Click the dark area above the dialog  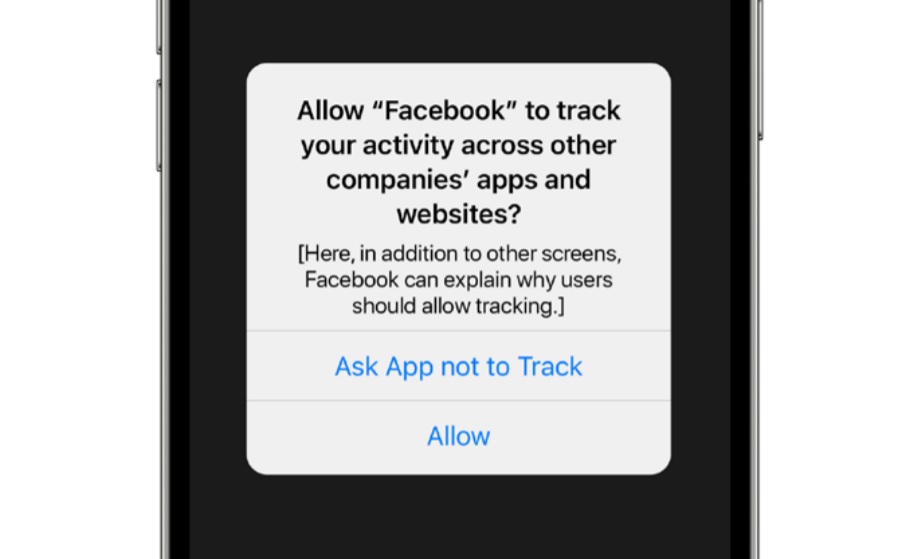click(458, 30)
